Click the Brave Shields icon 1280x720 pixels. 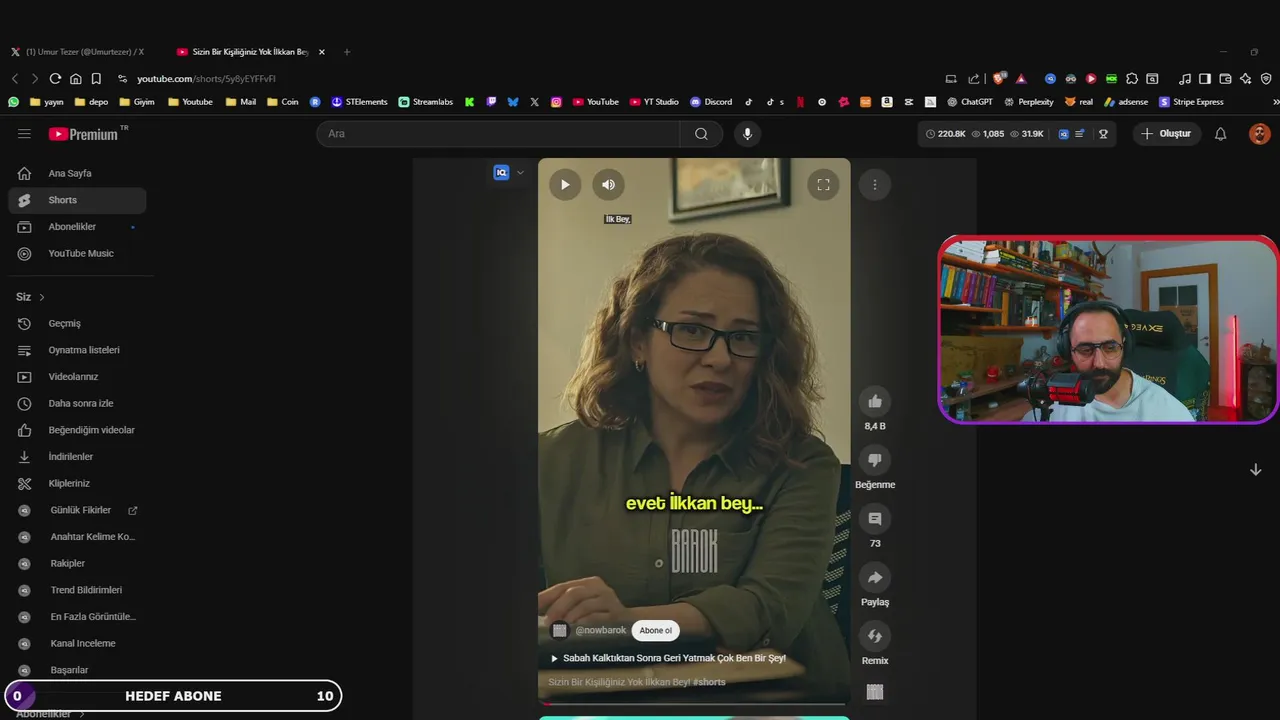[999, 79]
